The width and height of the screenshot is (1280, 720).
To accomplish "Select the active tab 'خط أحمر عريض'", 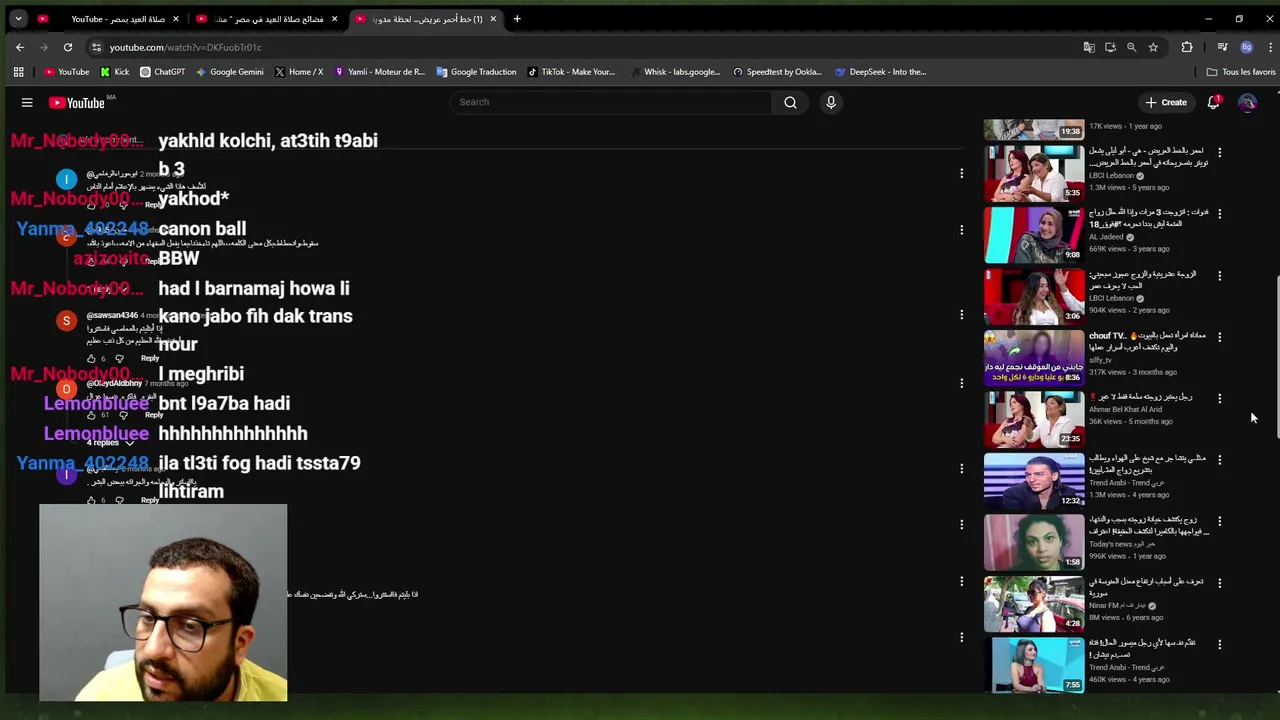I will click(x=425, y=19).
